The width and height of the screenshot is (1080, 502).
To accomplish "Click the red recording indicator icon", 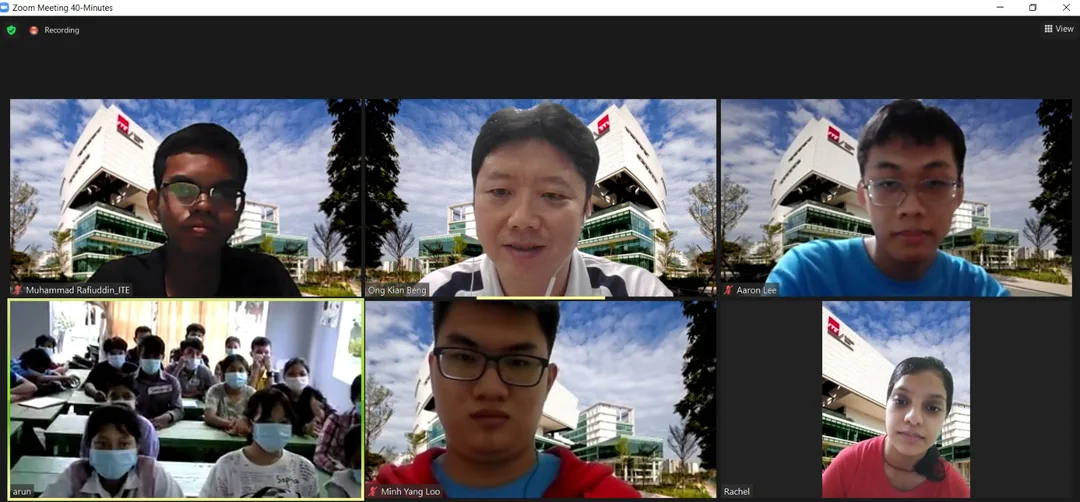I will tap(34, 30).
